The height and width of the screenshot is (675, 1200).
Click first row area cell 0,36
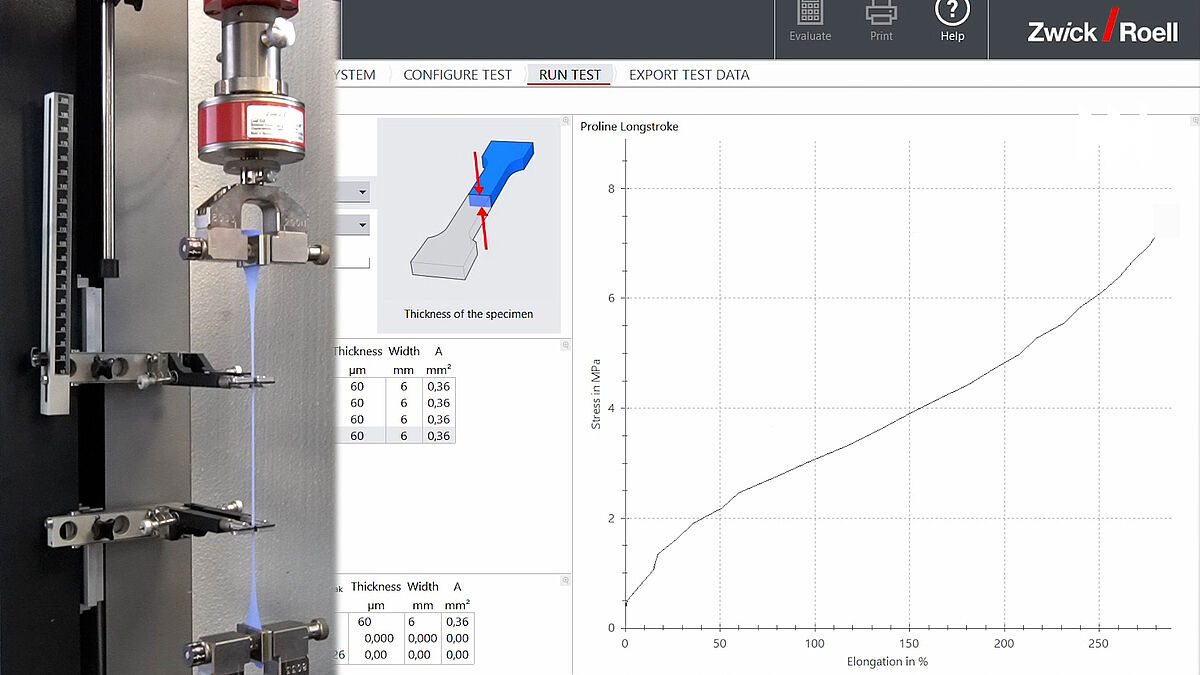tap(438, 385)
